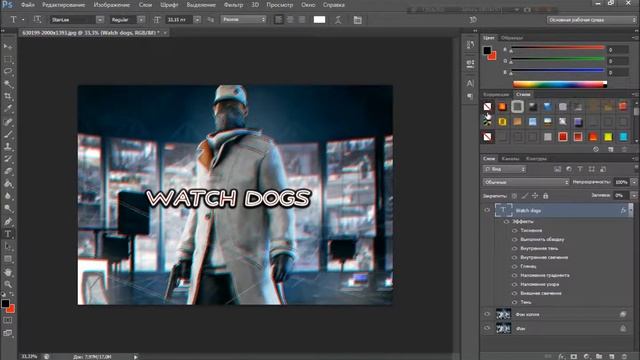Align text left in options bar

point(278,20)
